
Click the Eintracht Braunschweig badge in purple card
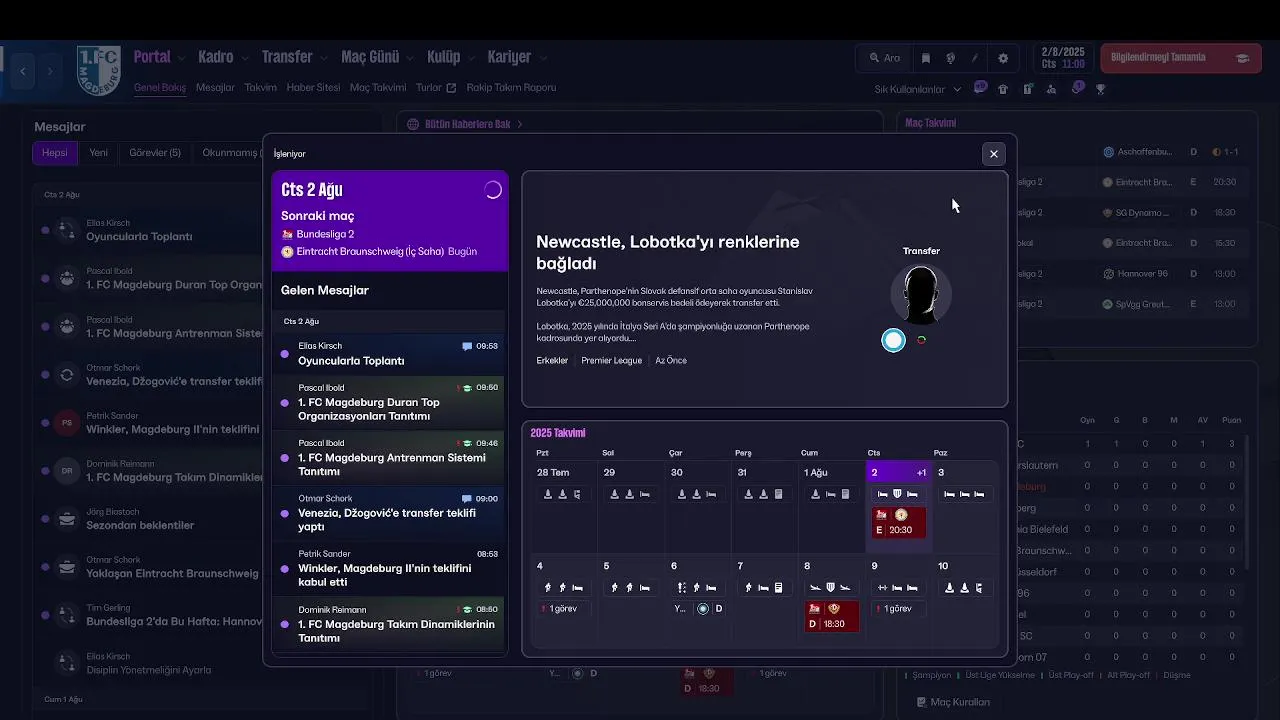[287, 252]
